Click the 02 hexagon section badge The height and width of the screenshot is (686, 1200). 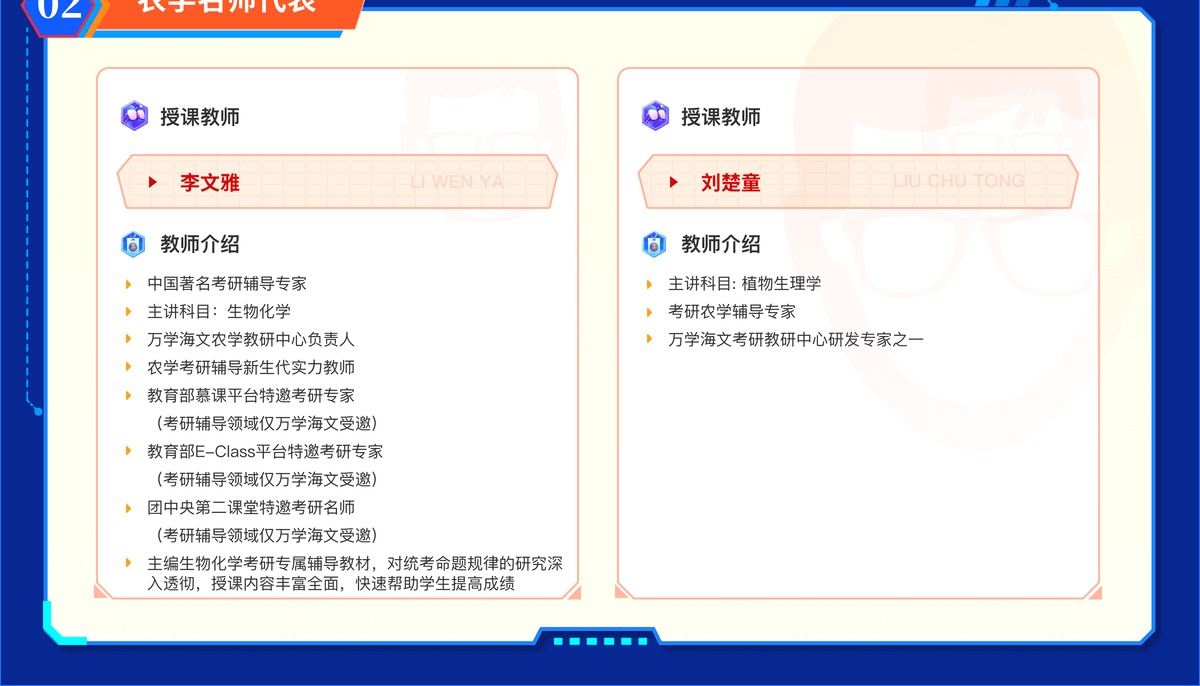tap(60, 10)
